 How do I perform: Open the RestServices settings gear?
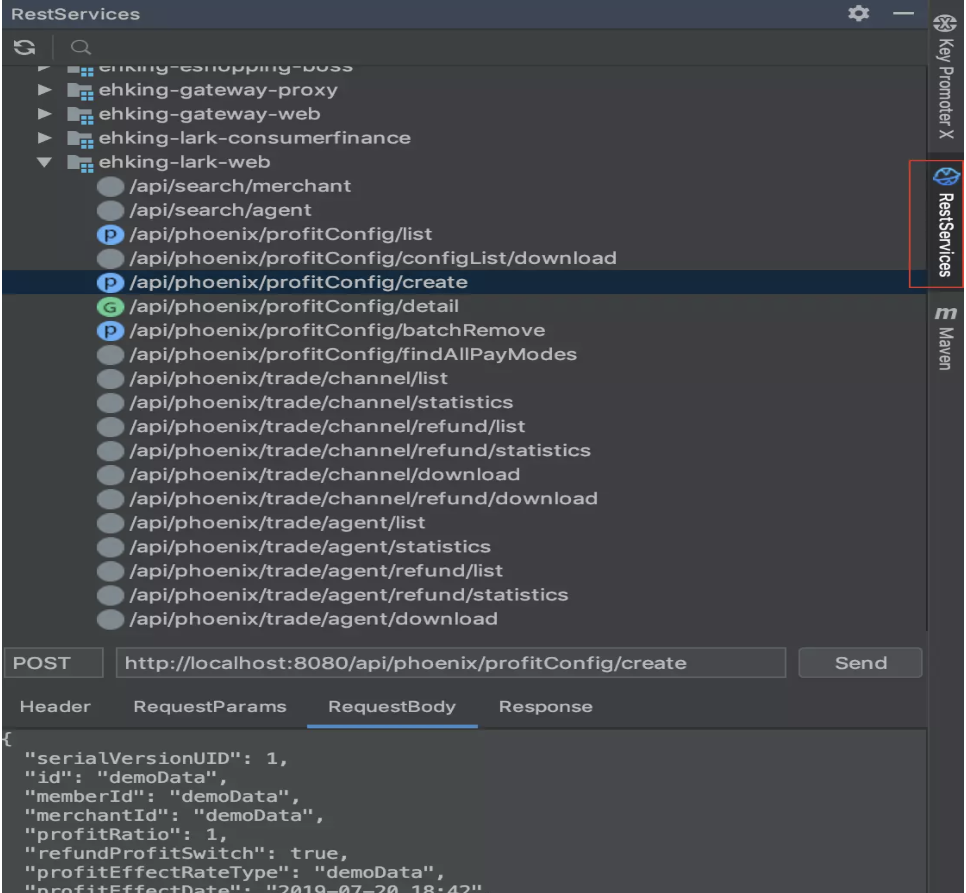tap(858, 13)
